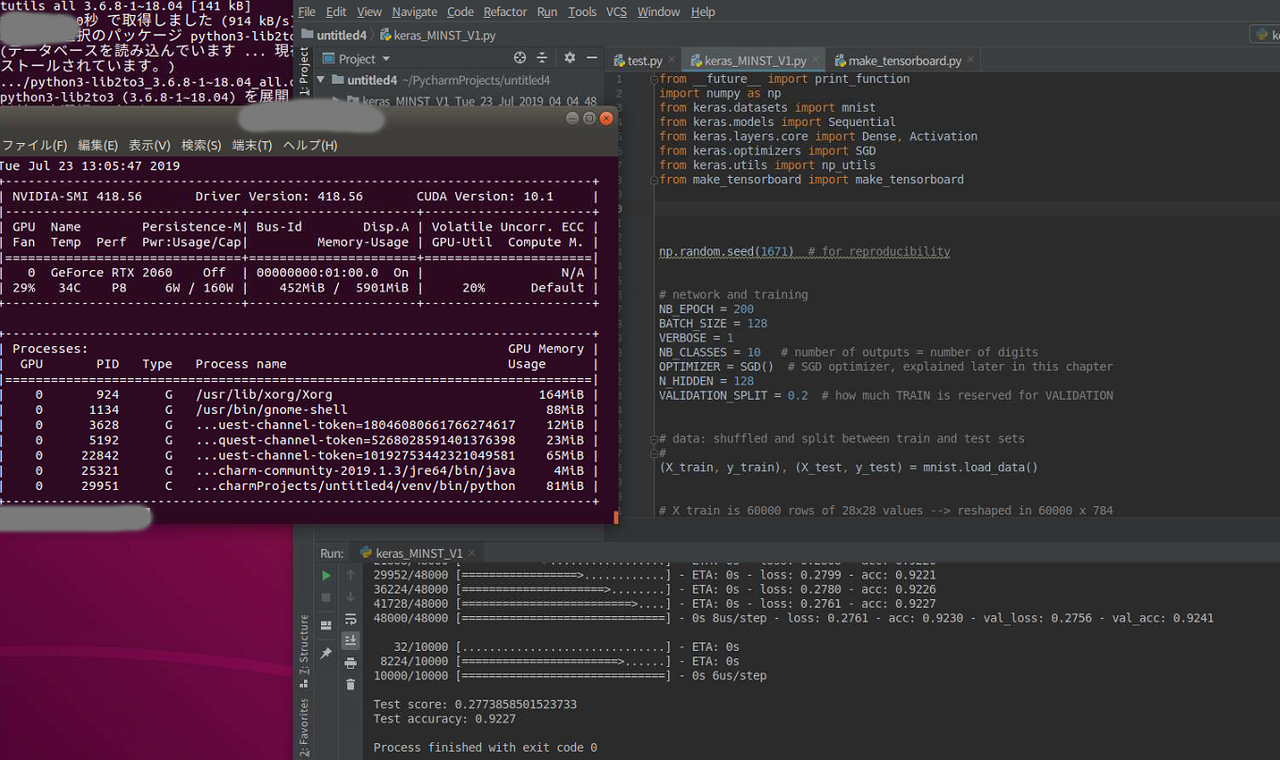Hide the Project tool window
This screenshot has width=1280, height=760.
coord(591,56)
